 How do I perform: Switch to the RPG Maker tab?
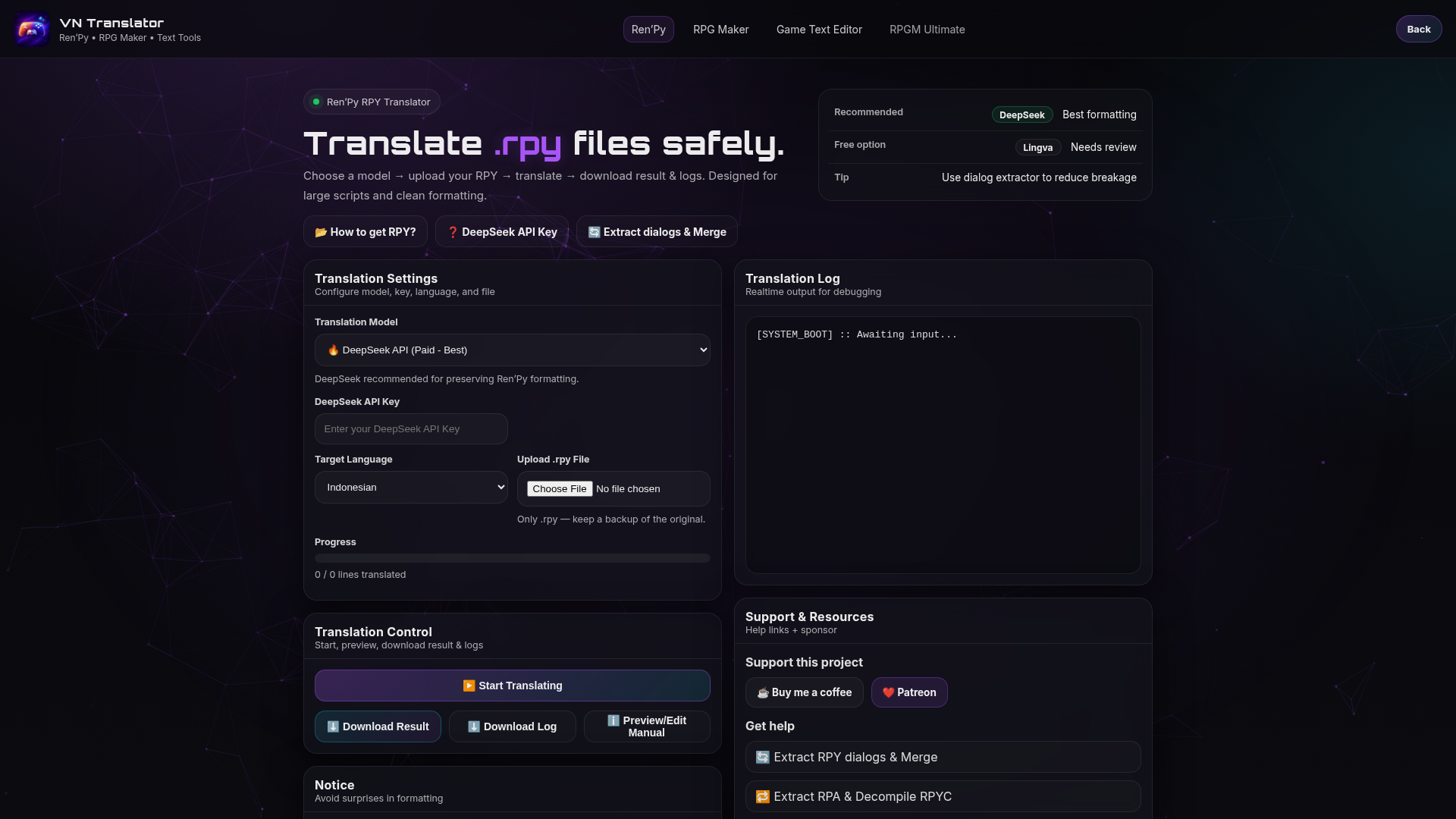(720, 30)
